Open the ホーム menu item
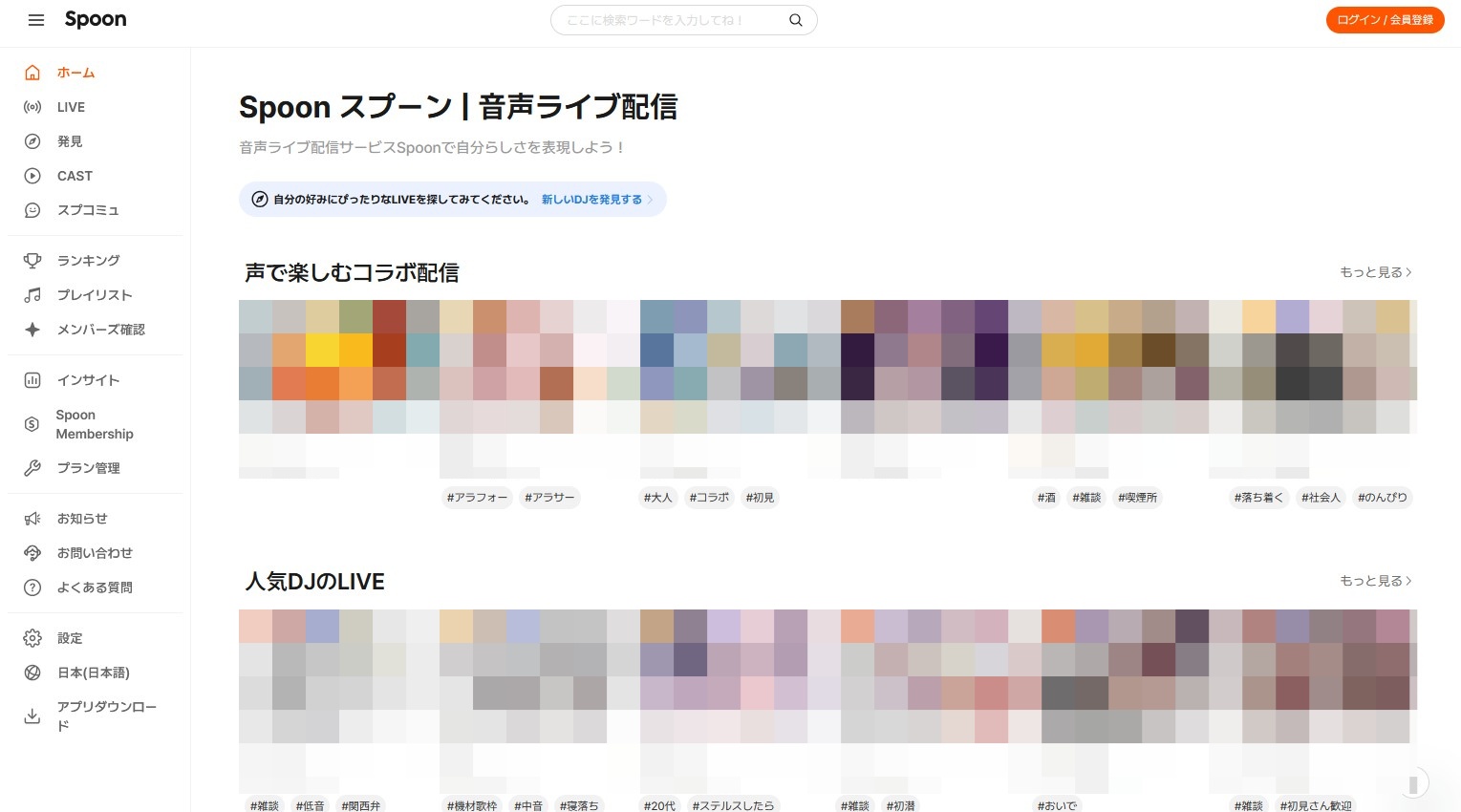Viewport: 1461px width, 812px height. click(96, 73)
